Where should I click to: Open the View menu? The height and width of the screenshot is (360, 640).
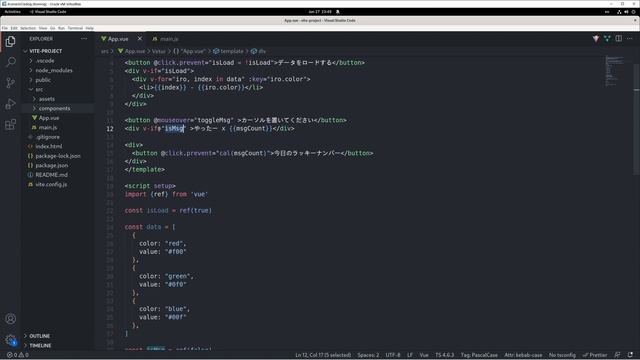click(x=43, y=28)
